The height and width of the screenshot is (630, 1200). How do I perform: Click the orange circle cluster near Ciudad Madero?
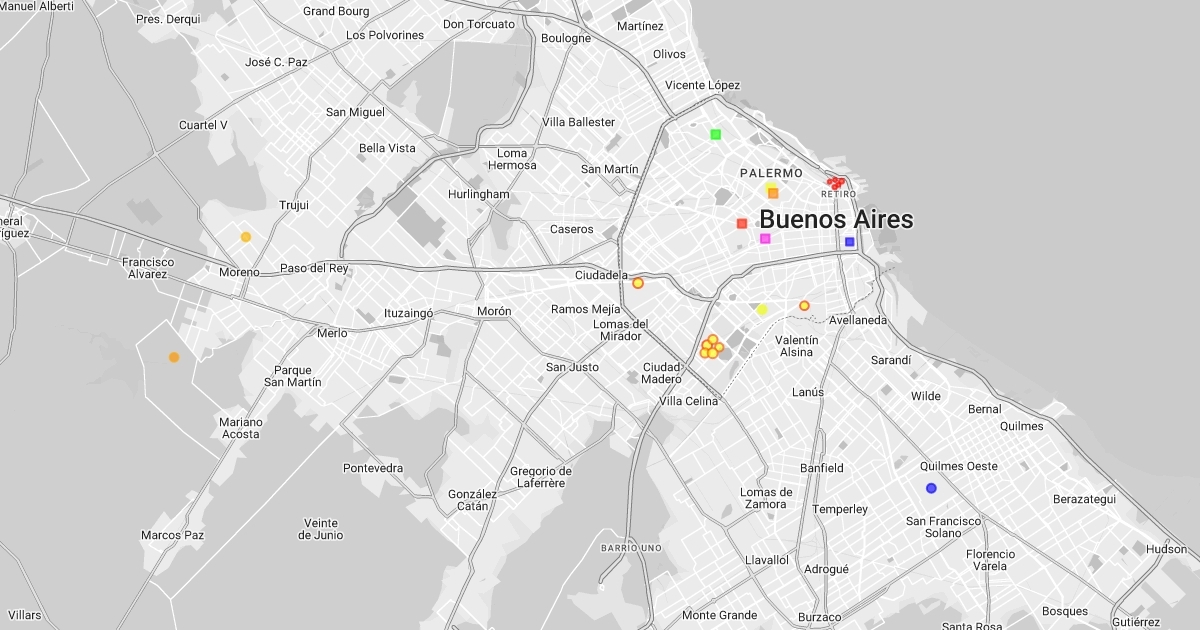click(711, 347)
